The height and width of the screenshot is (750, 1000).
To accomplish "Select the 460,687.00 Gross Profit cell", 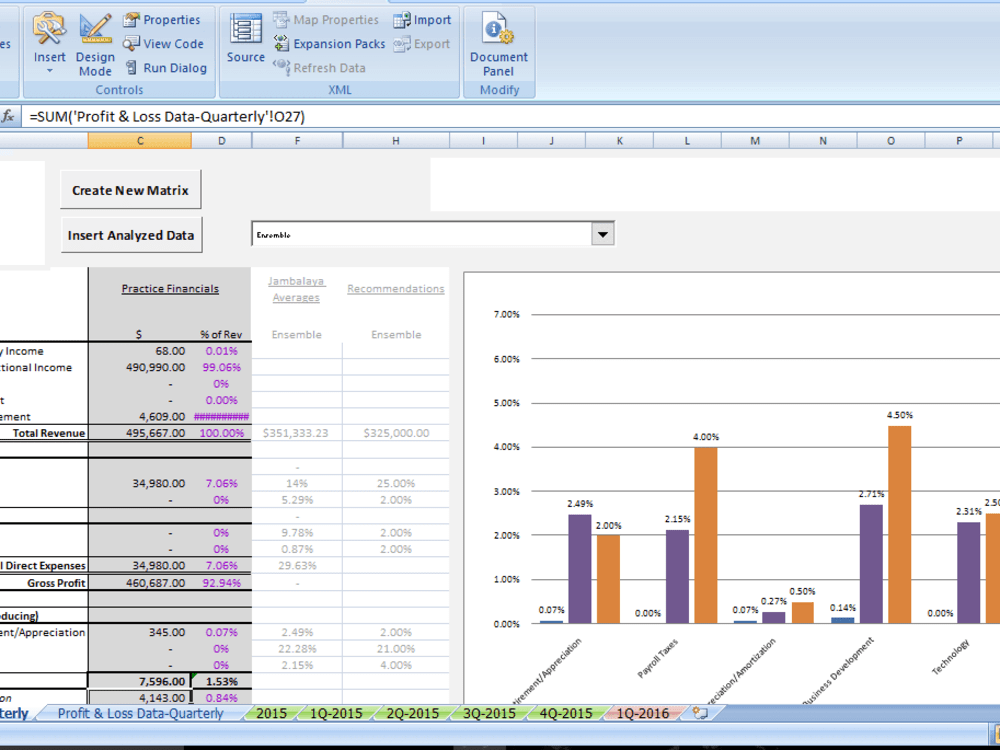I will [140, 582].
